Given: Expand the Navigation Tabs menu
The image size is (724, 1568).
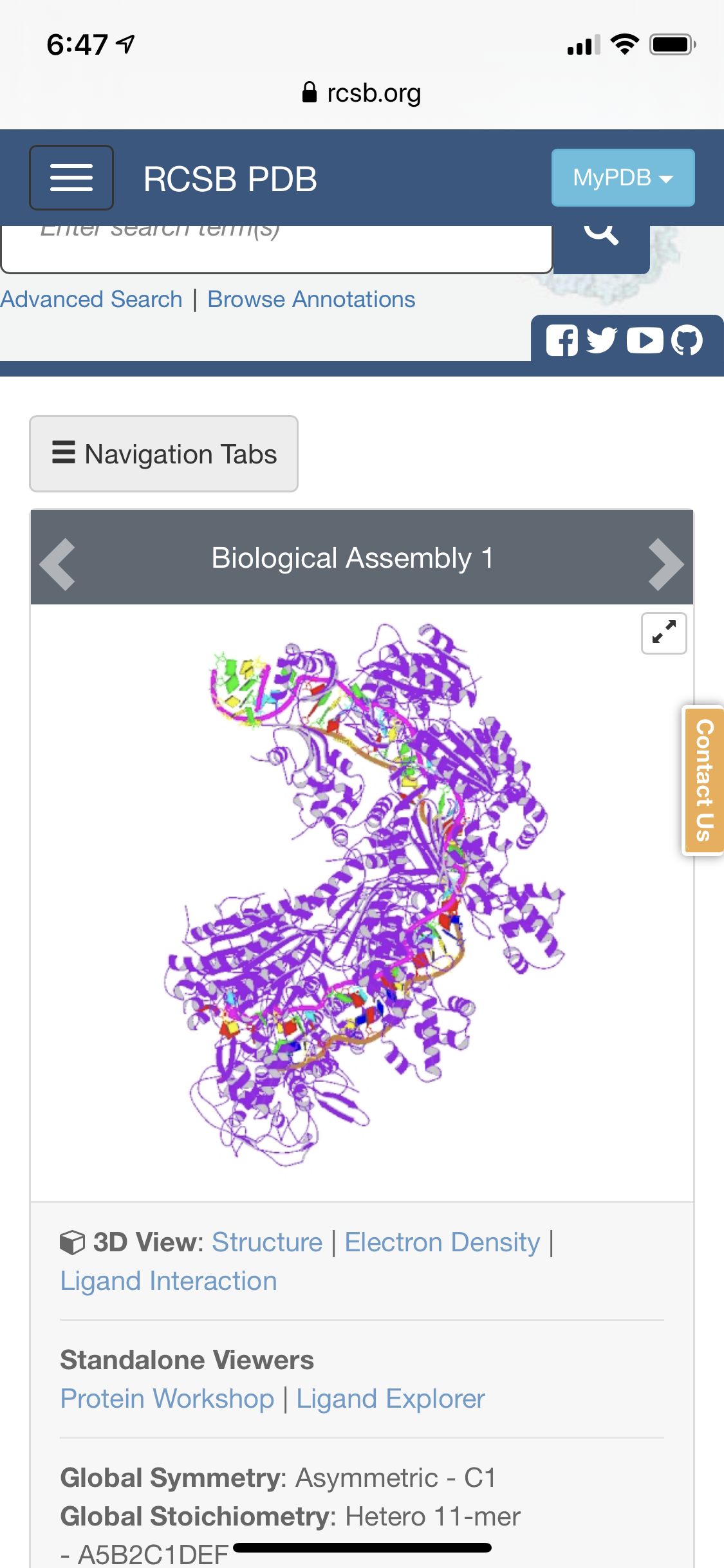Looking at the screenshot, I should pyautogui.click(x=164, y=454).
